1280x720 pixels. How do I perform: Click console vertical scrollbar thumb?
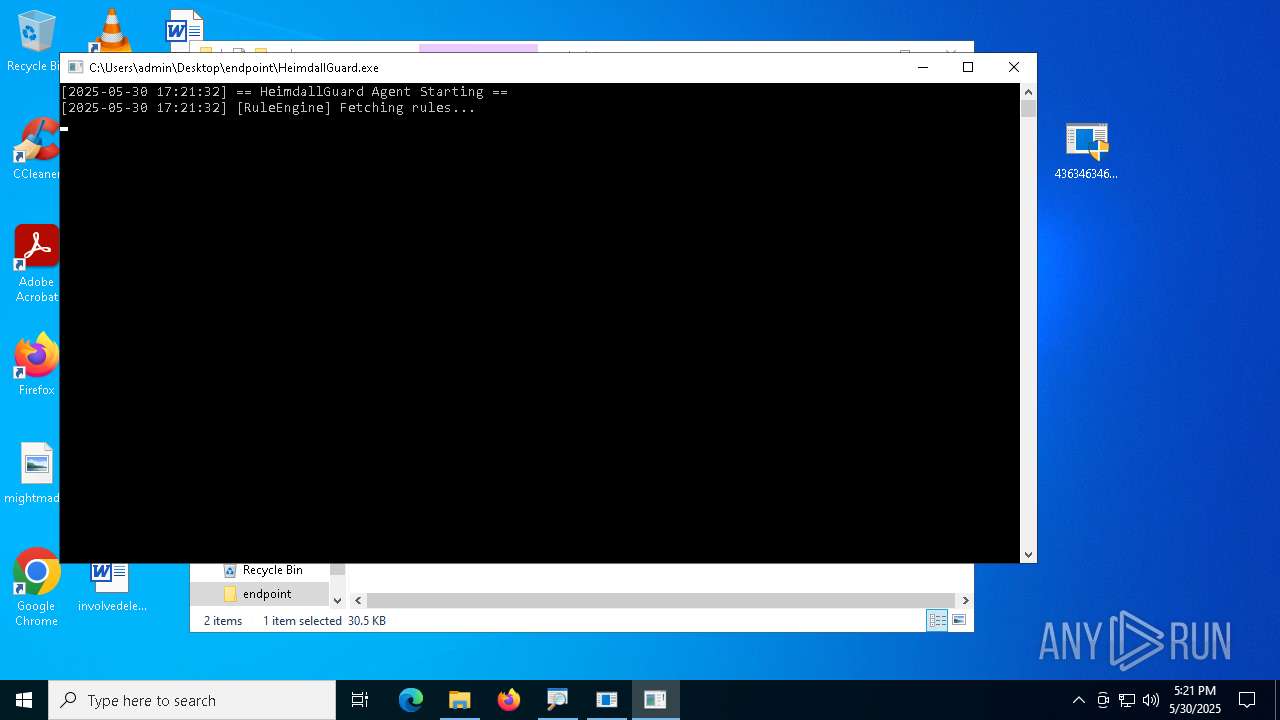[x=1028, y=108]
